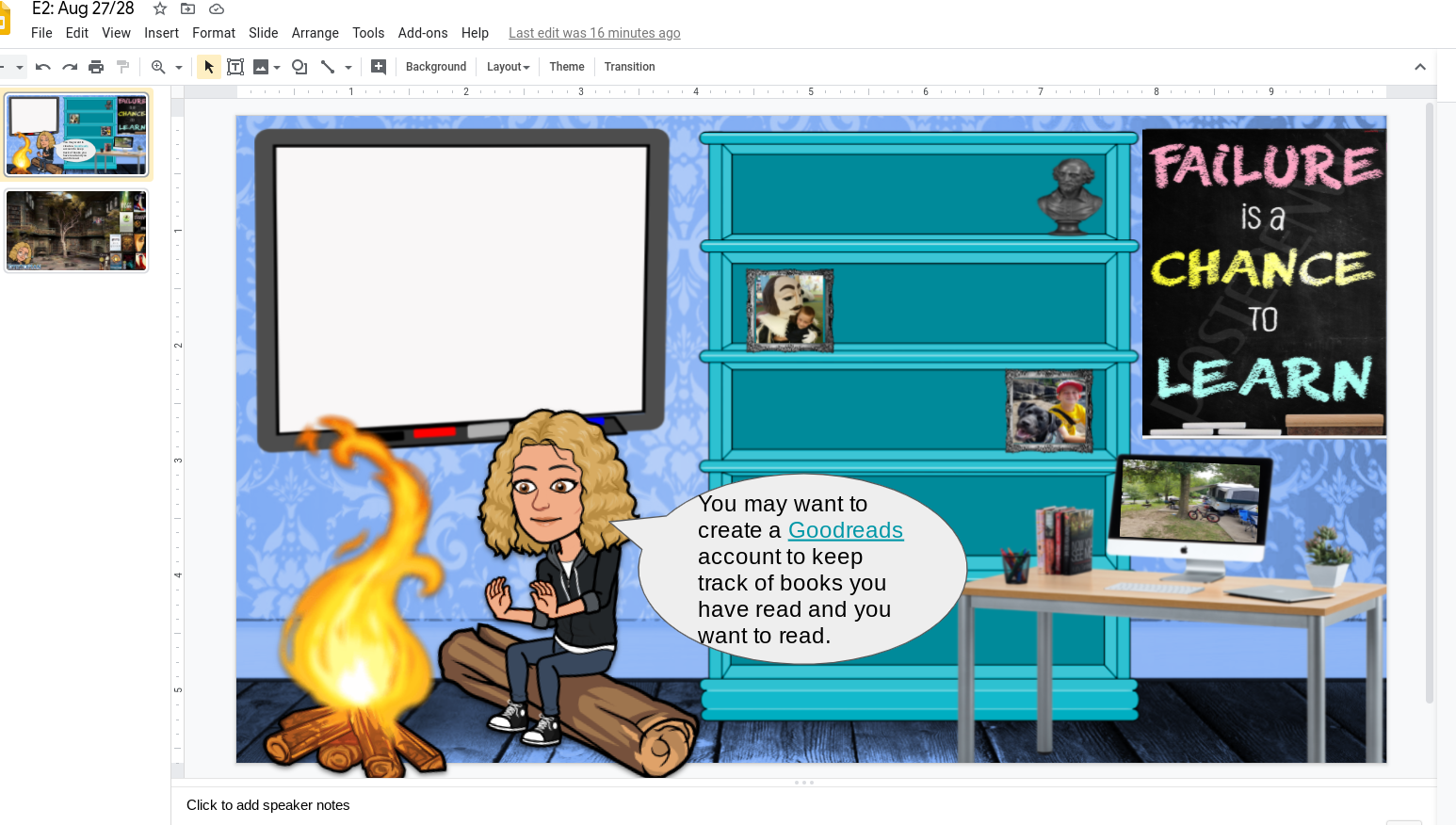Open the File menu

[x=41, y=33]
